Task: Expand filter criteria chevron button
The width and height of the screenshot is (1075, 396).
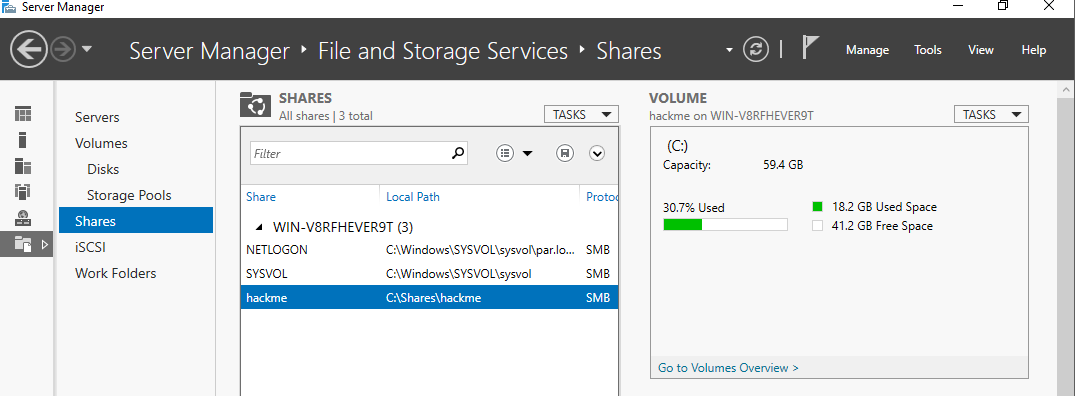Action: pos(597,153)
